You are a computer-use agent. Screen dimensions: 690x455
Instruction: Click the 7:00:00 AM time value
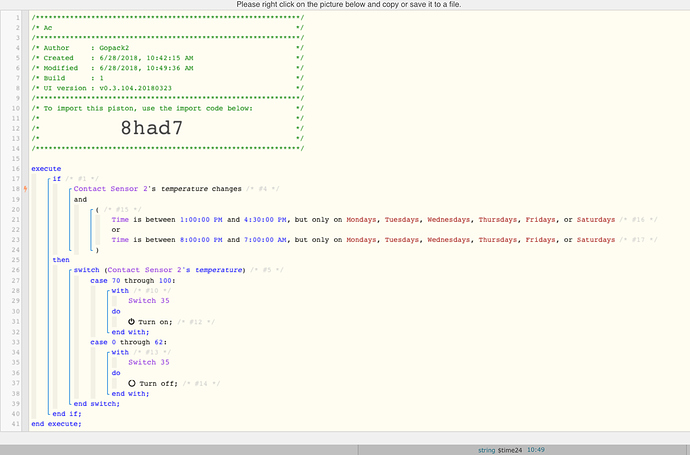[265, 240]
